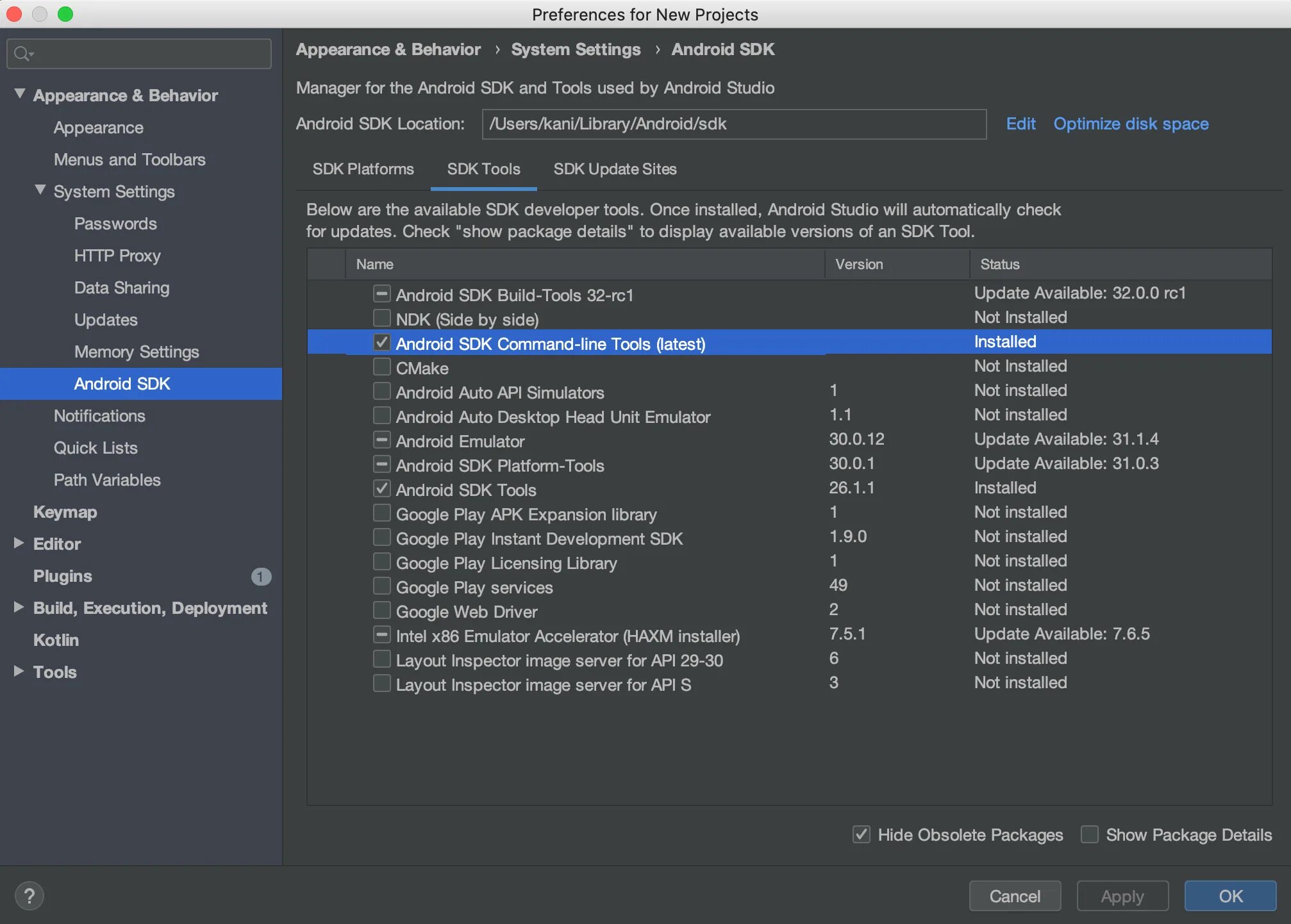Select the SDK Tools tab
The height and width of the screenshot is (924, 1291).
pyautogui.click(x=484, y=169)
